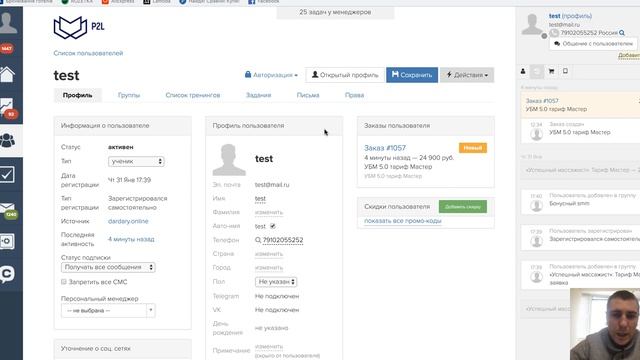
Task: Click the magnifier icon beside the profile's Телефон field
Action: (x=258, y=240)
